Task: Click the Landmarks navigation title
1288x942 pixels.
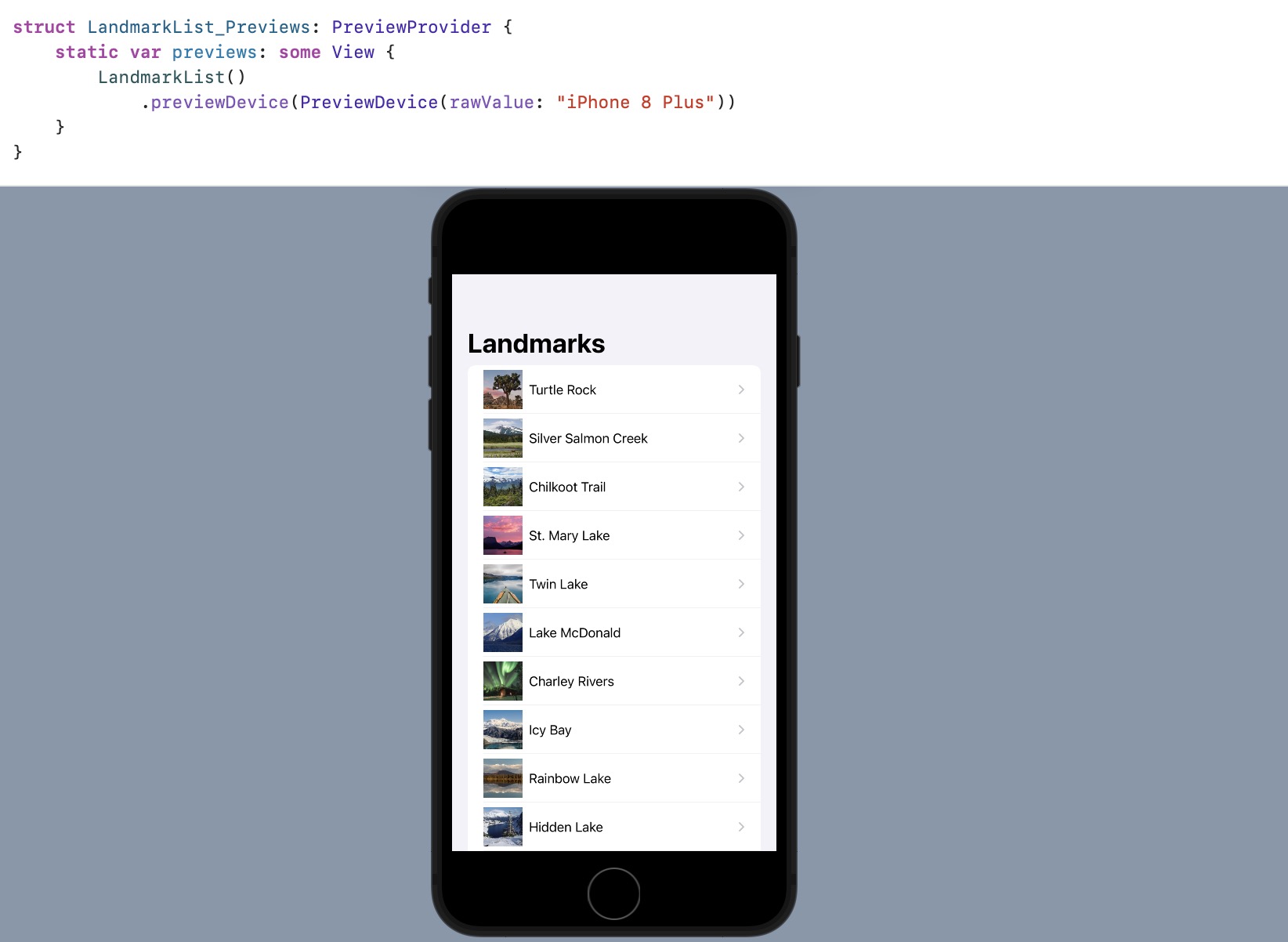Action: click(x=537, y=343)
